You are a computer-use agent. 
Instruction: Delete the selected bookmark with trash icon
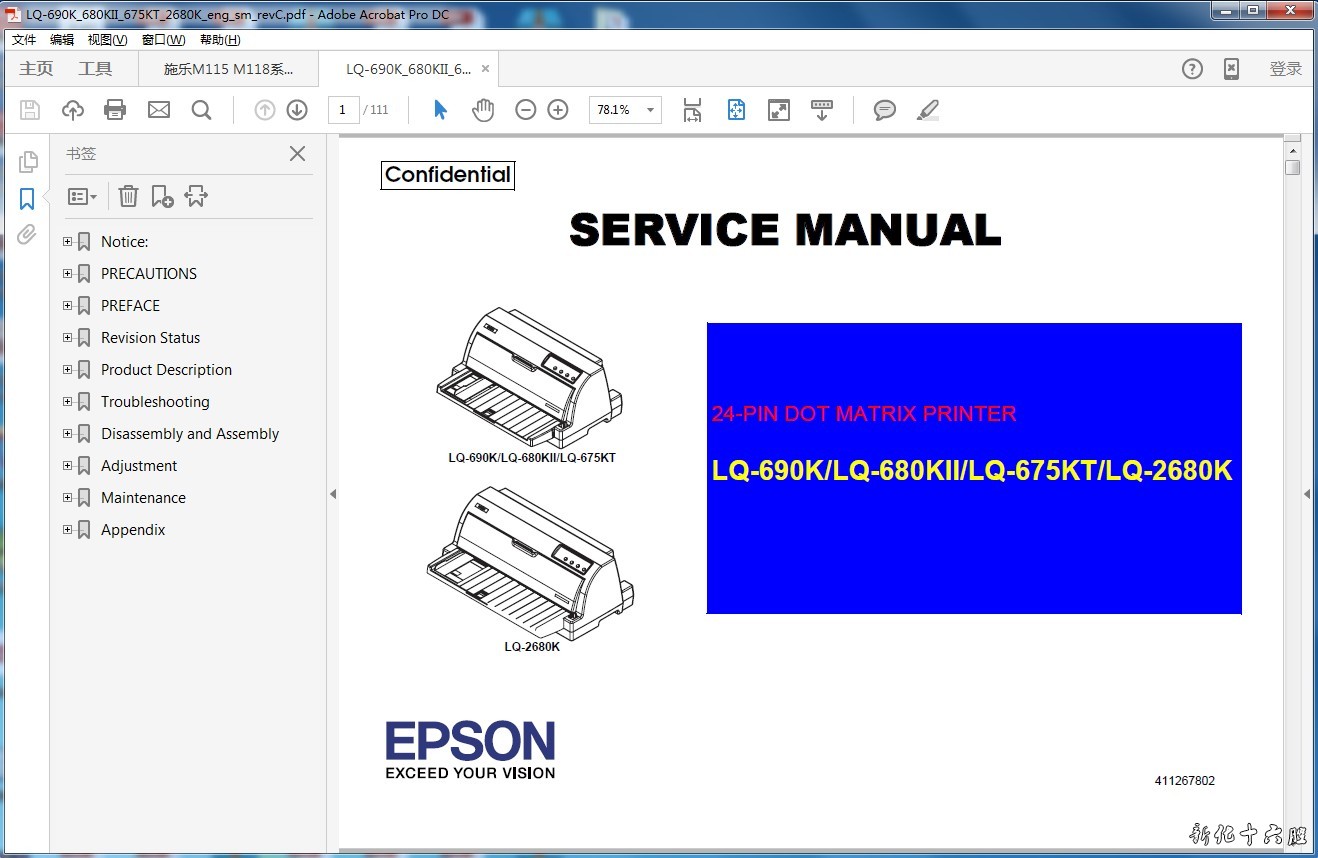coord(128,196)
